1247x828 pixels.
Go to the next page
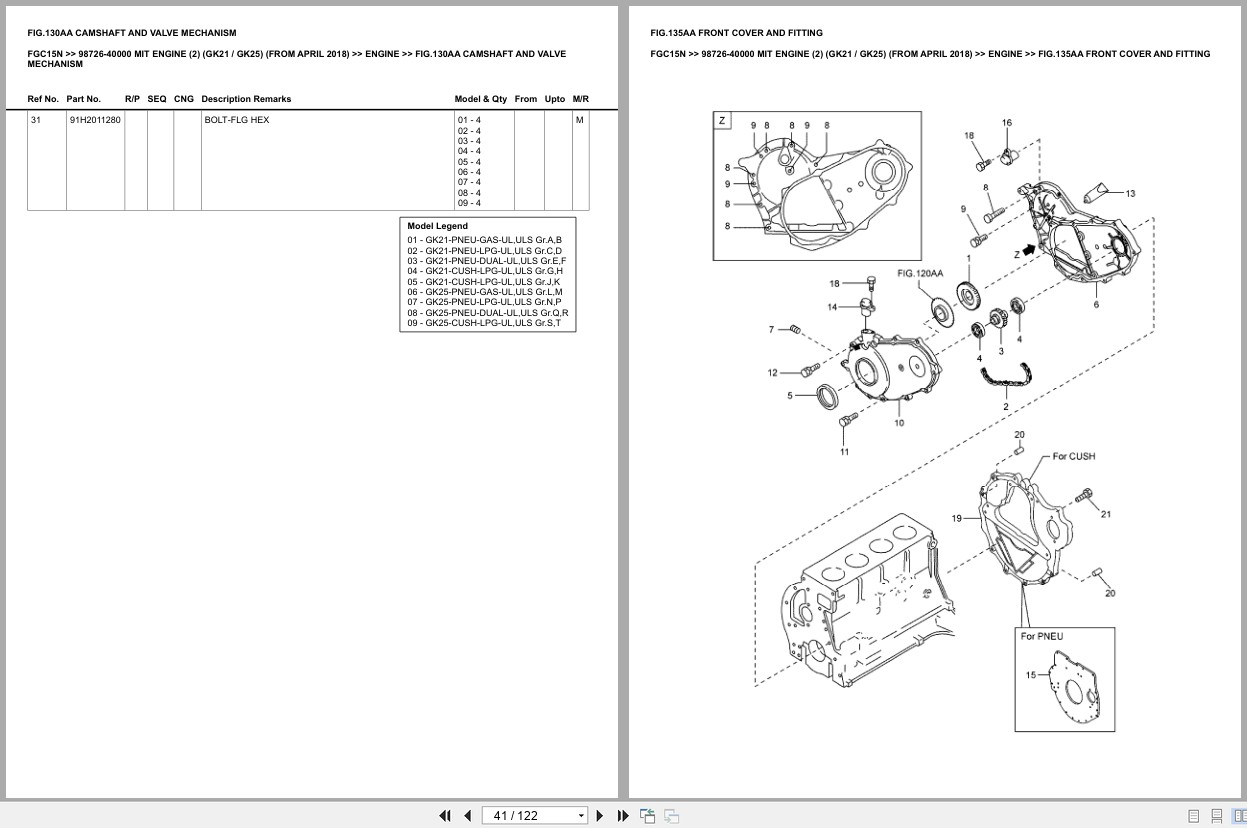[x=600, y=815]
